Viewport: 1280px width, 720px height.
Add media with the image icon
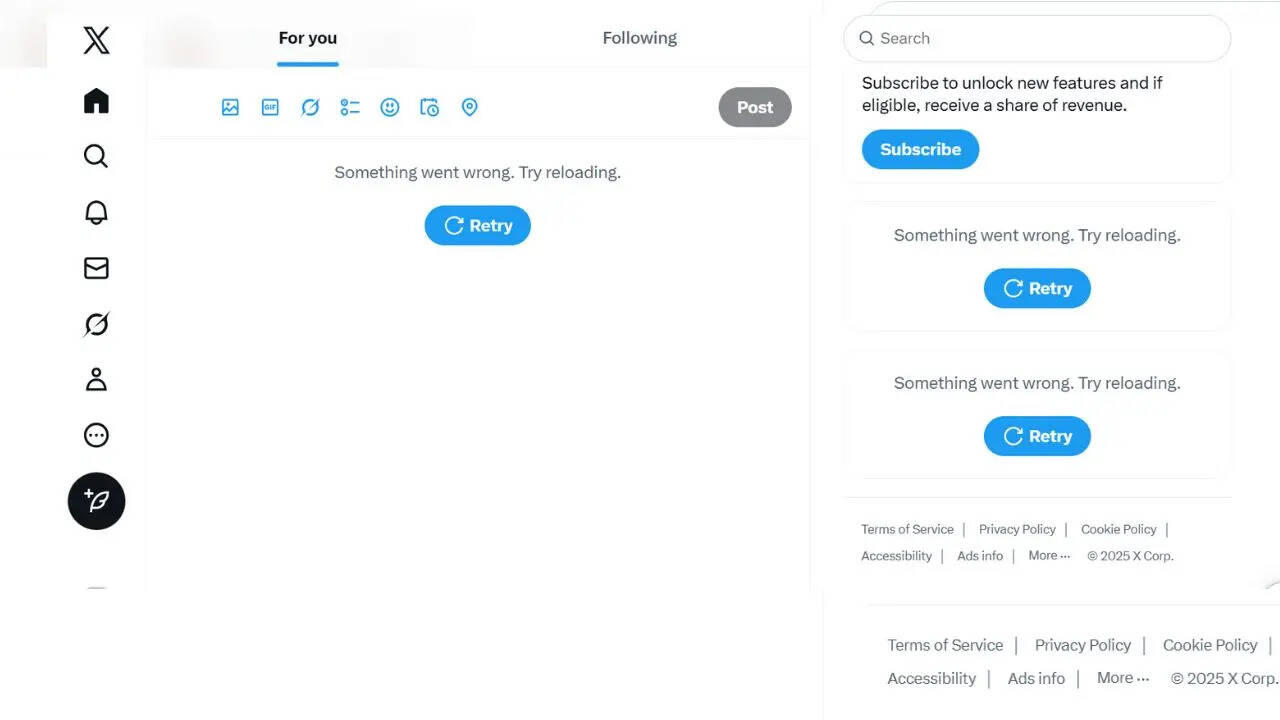[230, 107]
